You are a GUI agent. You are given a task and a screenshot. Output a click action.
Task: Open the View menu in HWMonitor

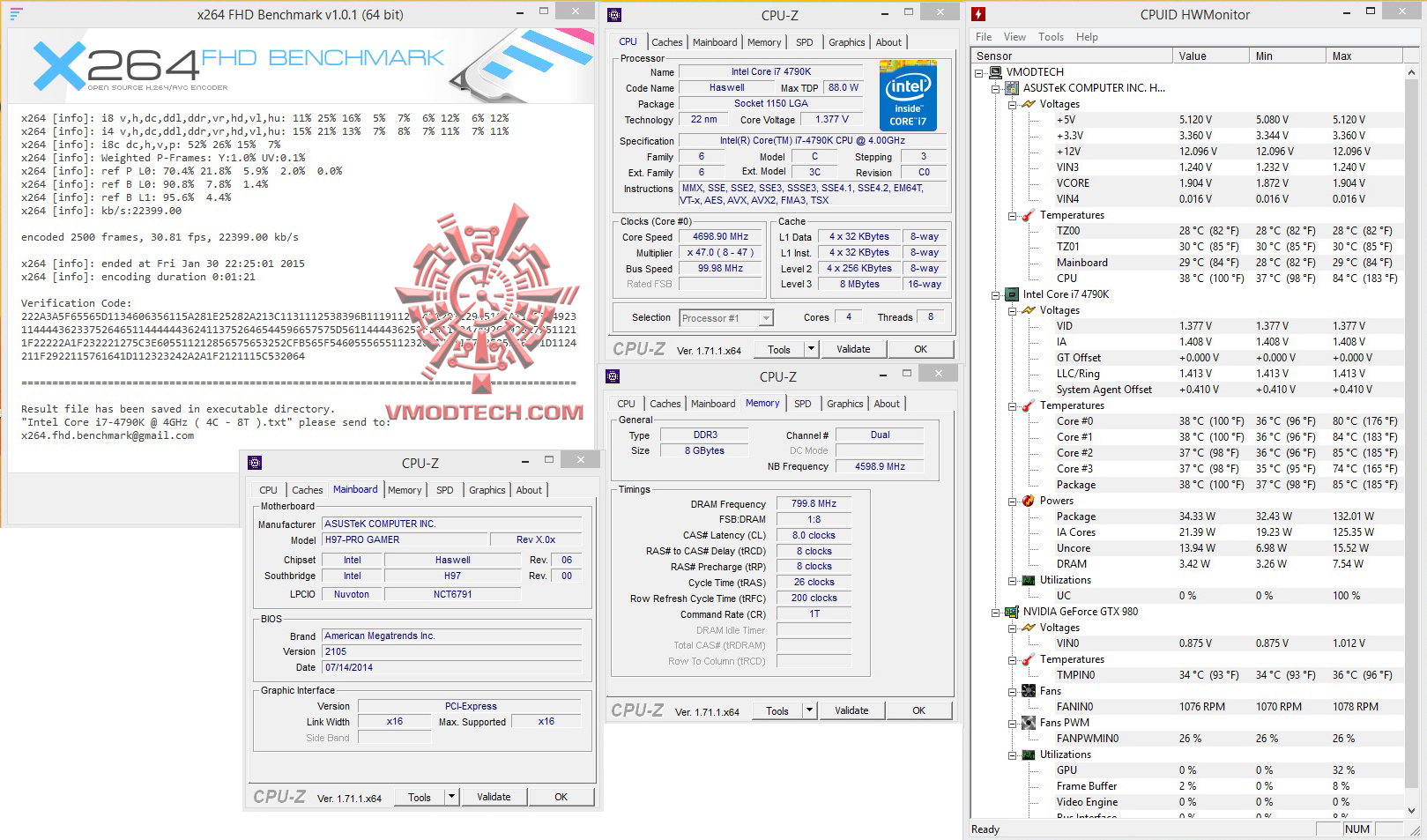1015,37
